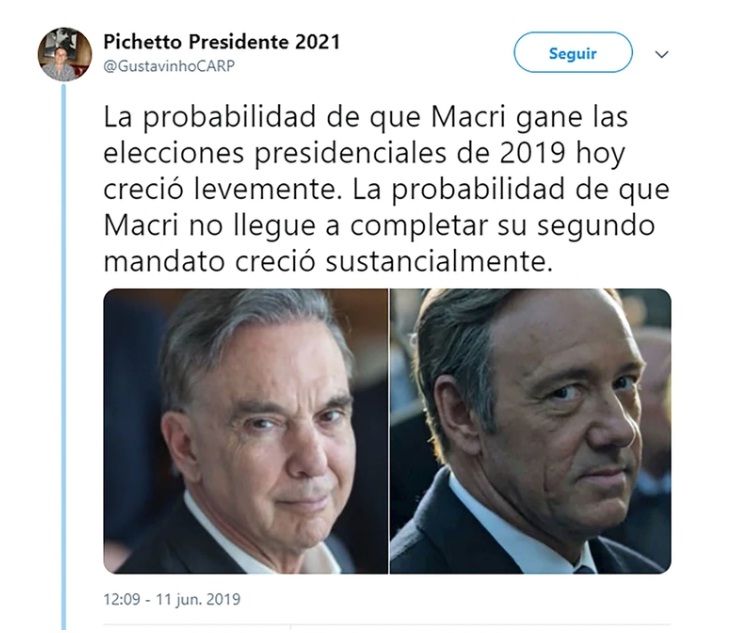Screen dimensions: 730x633
Task: Click the phrase 'segundo' in the tweet text
Action: coord(595,226)
